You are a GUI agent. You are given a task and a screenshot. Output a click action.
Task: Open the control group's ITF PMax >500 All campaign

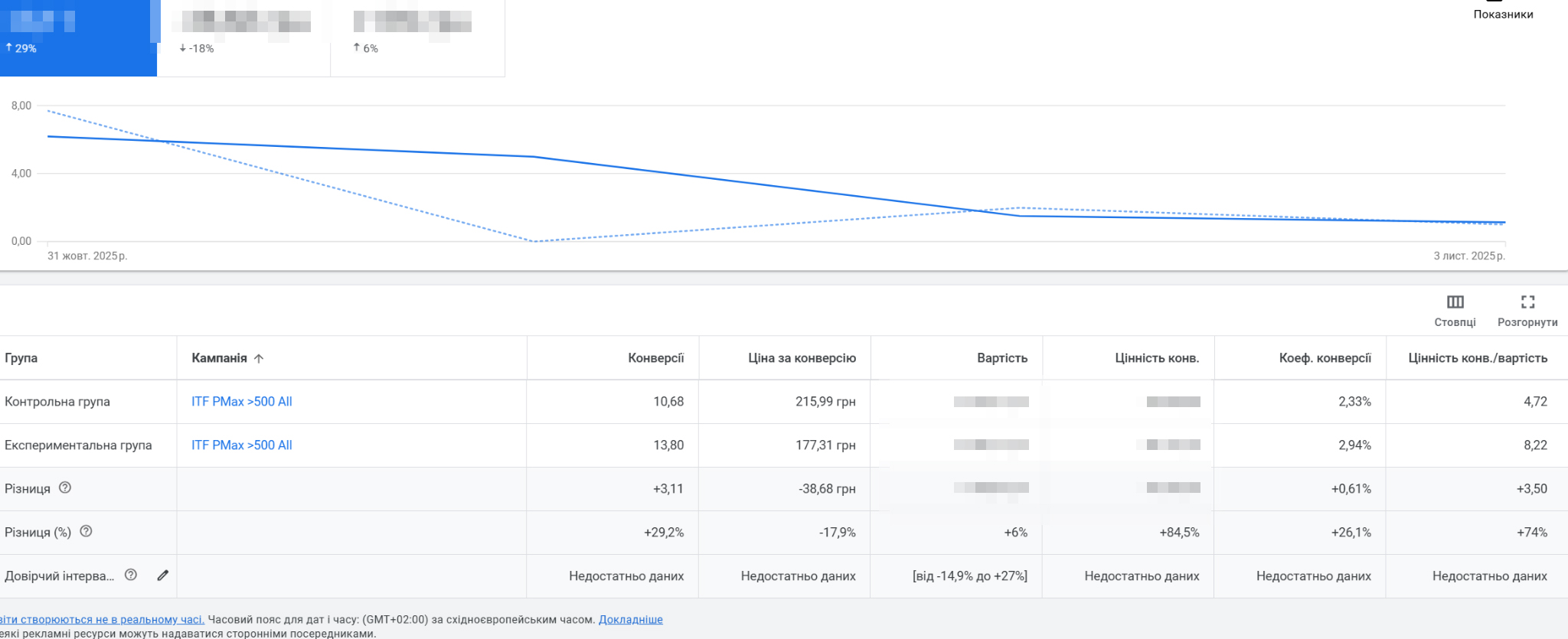click(242, 402)
